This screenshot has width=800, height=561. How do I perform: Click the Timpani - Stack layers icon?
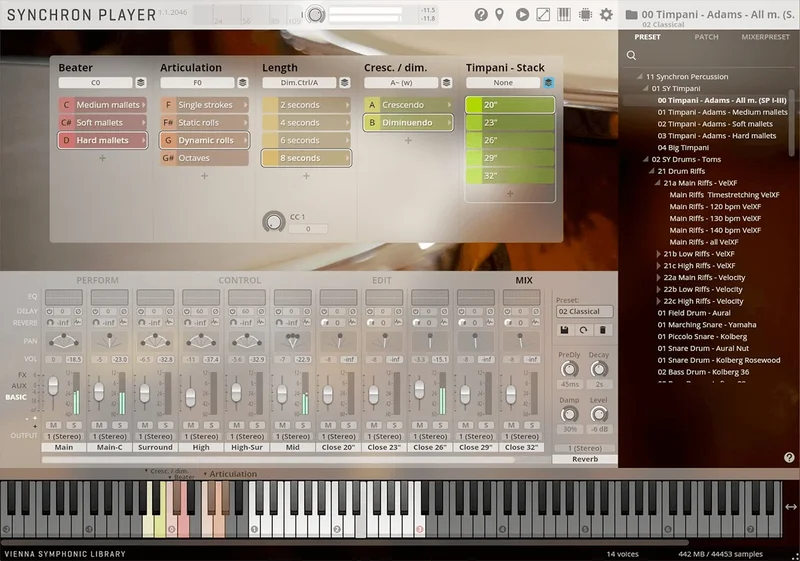coord(548,83)
